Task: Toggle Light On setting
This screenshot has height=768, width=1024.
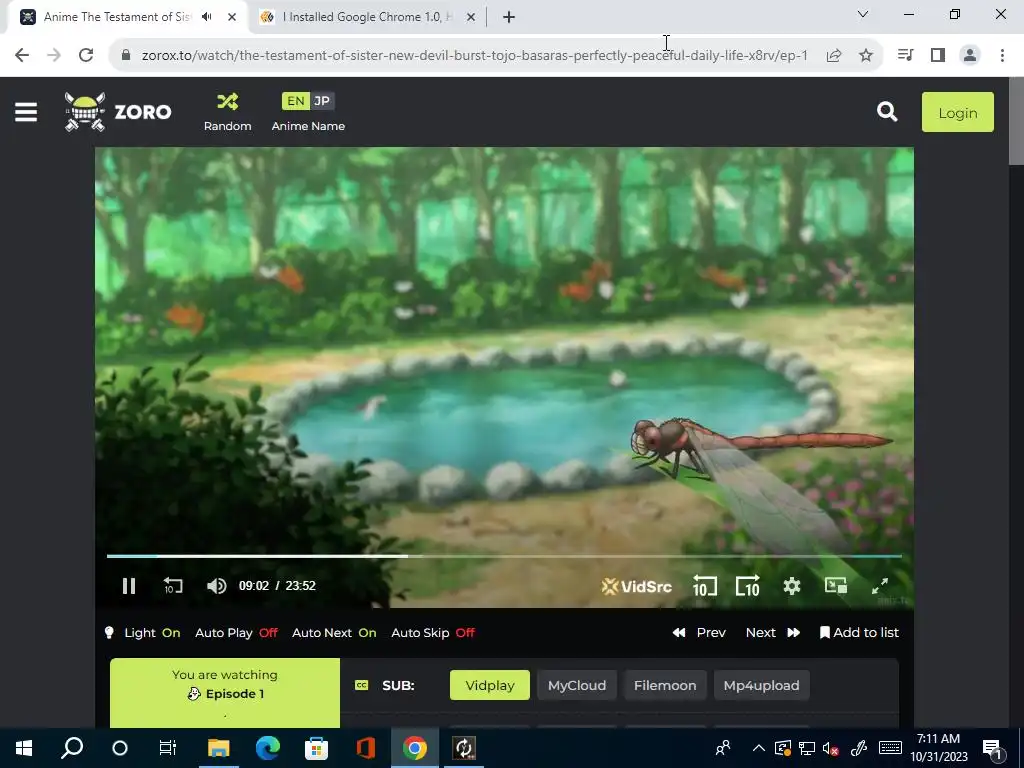Action: (142, 633)
